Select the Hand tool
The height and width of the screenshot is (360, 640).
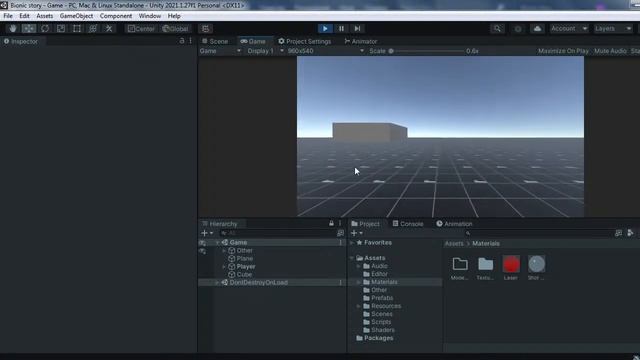click(x=13, y=29)
